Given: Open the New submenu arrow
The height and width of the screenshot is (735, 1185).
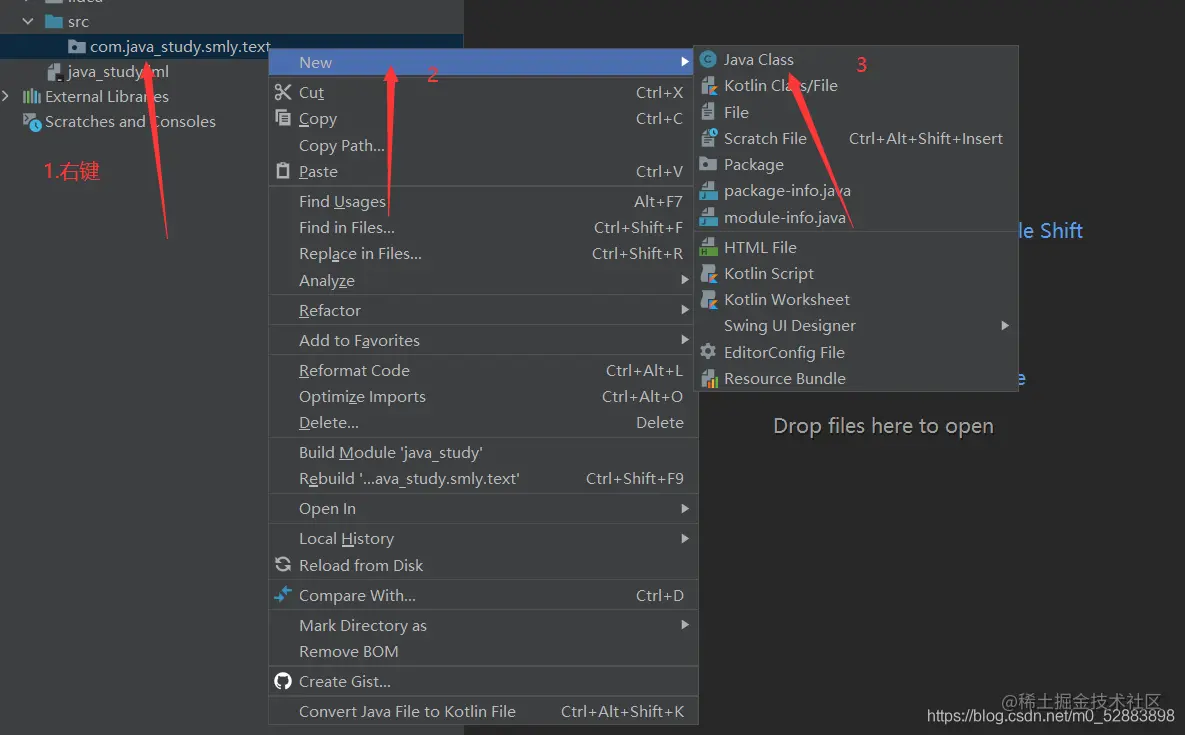Looking at the screenshot, I should (685, 62).
